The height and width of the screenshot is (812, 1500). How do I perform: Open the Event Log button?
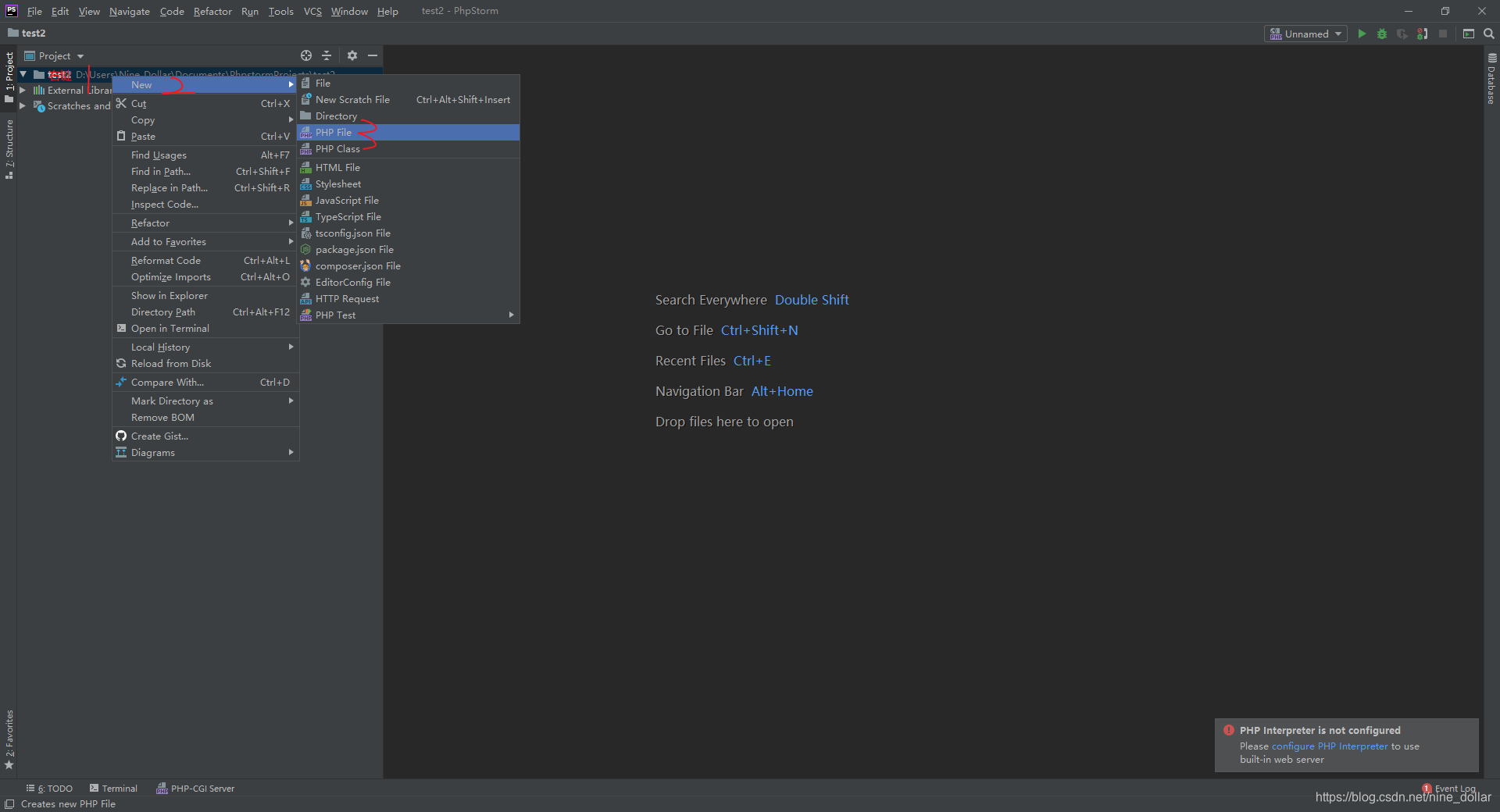click(x=1449, y=789)
